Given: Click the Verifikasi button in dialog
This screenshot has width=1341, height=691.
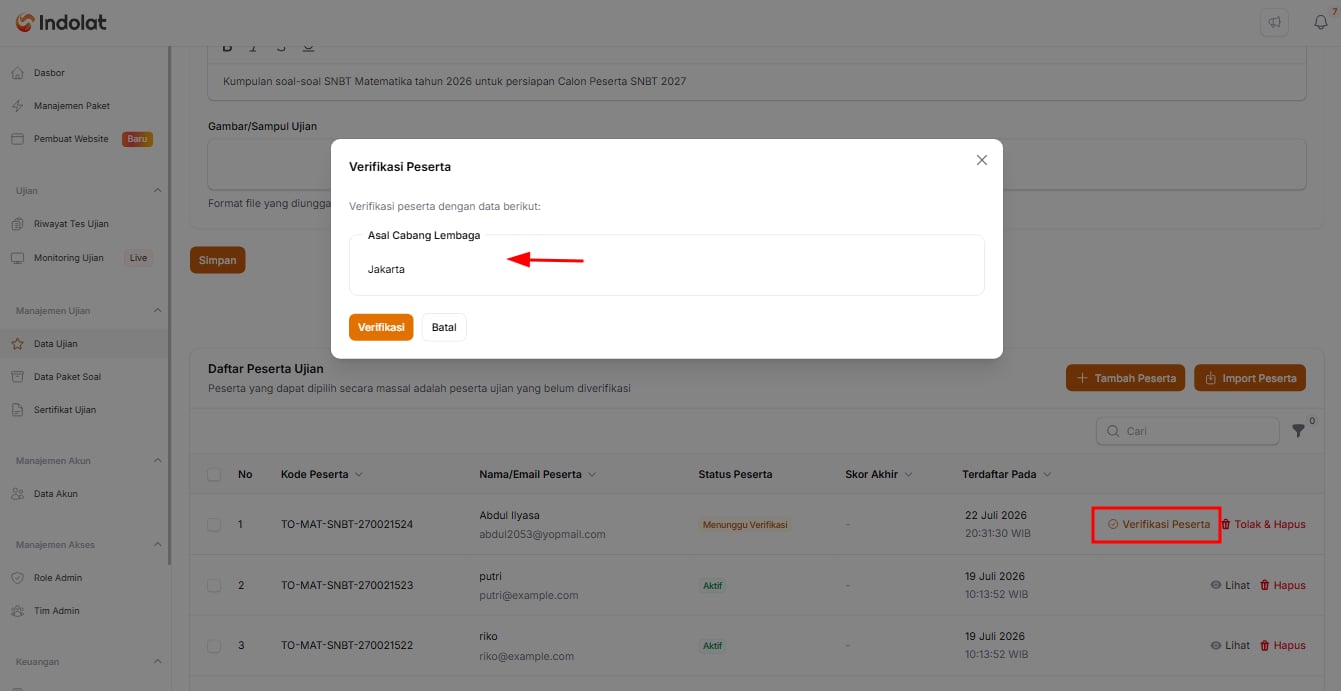Looking at the screenshot, I should [381, 328].
